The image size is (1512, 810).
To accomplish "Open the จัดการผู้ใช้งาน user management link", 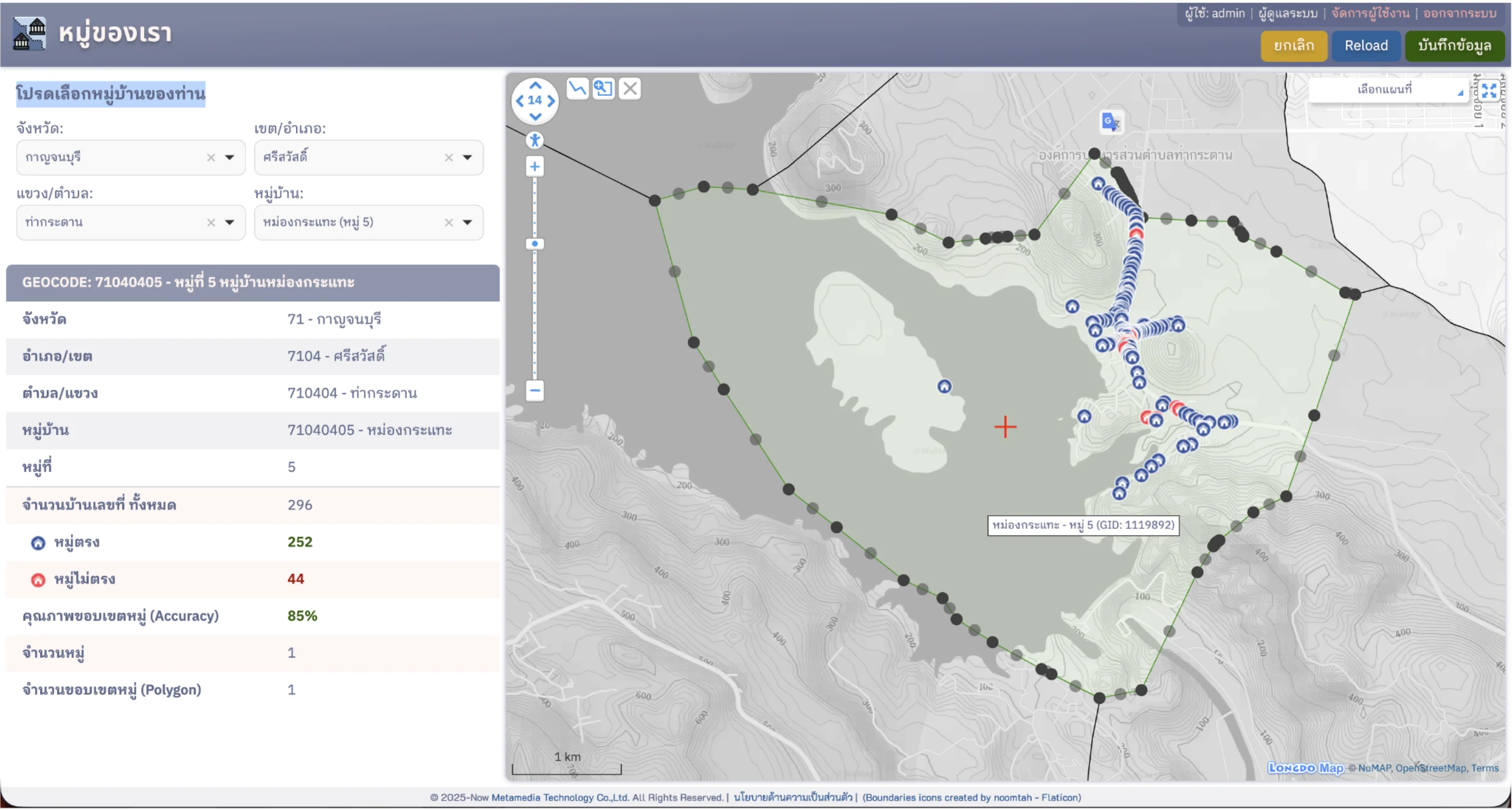I will [1370, 14].
